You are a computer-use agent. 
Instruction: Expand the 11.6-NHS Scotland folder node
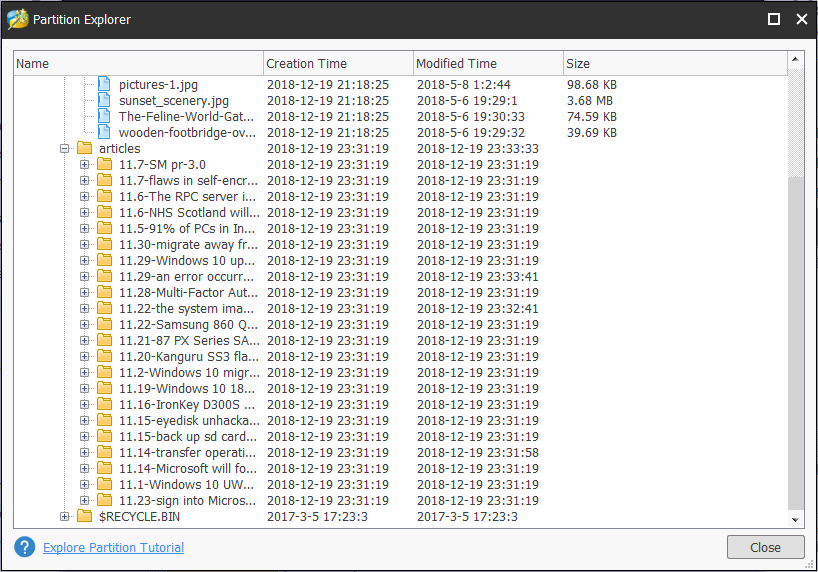tap(85, 213)
